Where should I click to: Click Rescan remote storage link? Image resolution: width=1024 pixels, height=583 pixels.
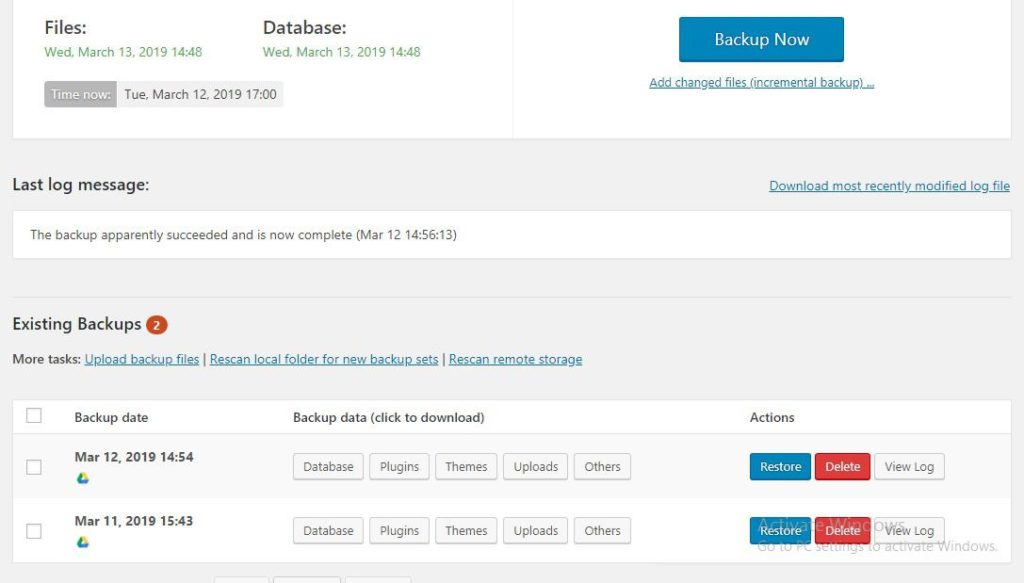point(515,359)
